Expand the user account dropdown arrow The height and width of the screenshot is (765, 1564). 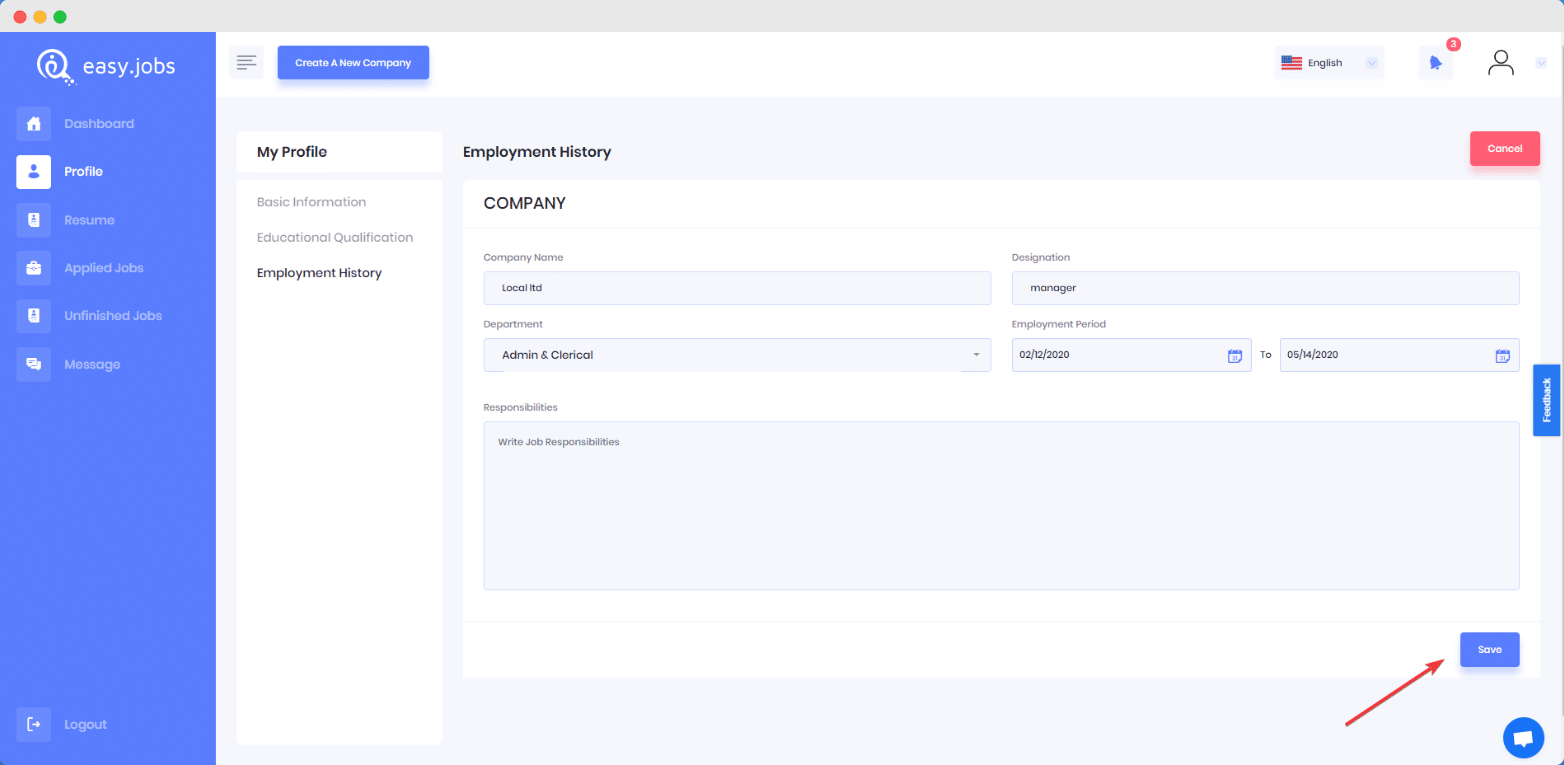pyautogui.click(x=1540, y=63)
